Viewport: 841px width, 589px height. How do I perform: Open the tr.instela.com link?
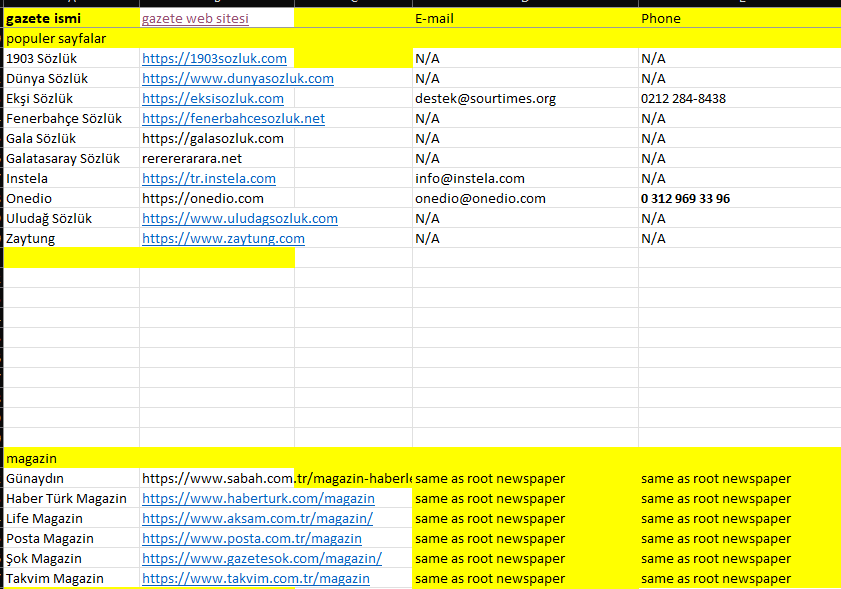click(x=209, y=179)
